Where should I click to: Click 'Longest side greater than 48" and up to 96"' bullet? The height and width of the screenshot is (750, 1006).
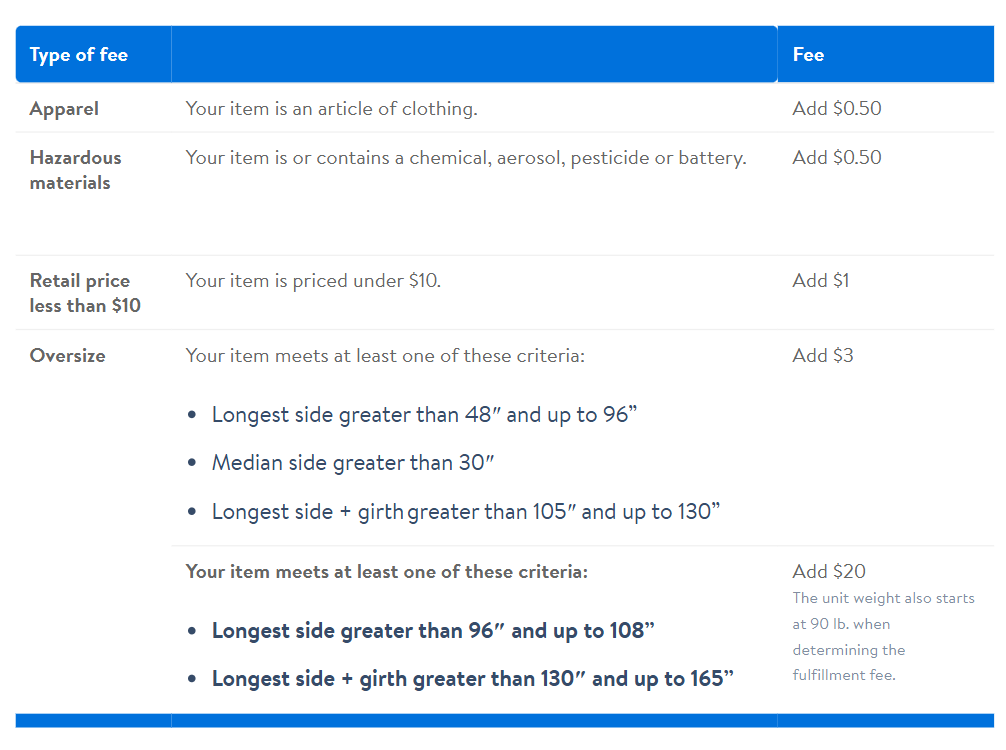424,414
